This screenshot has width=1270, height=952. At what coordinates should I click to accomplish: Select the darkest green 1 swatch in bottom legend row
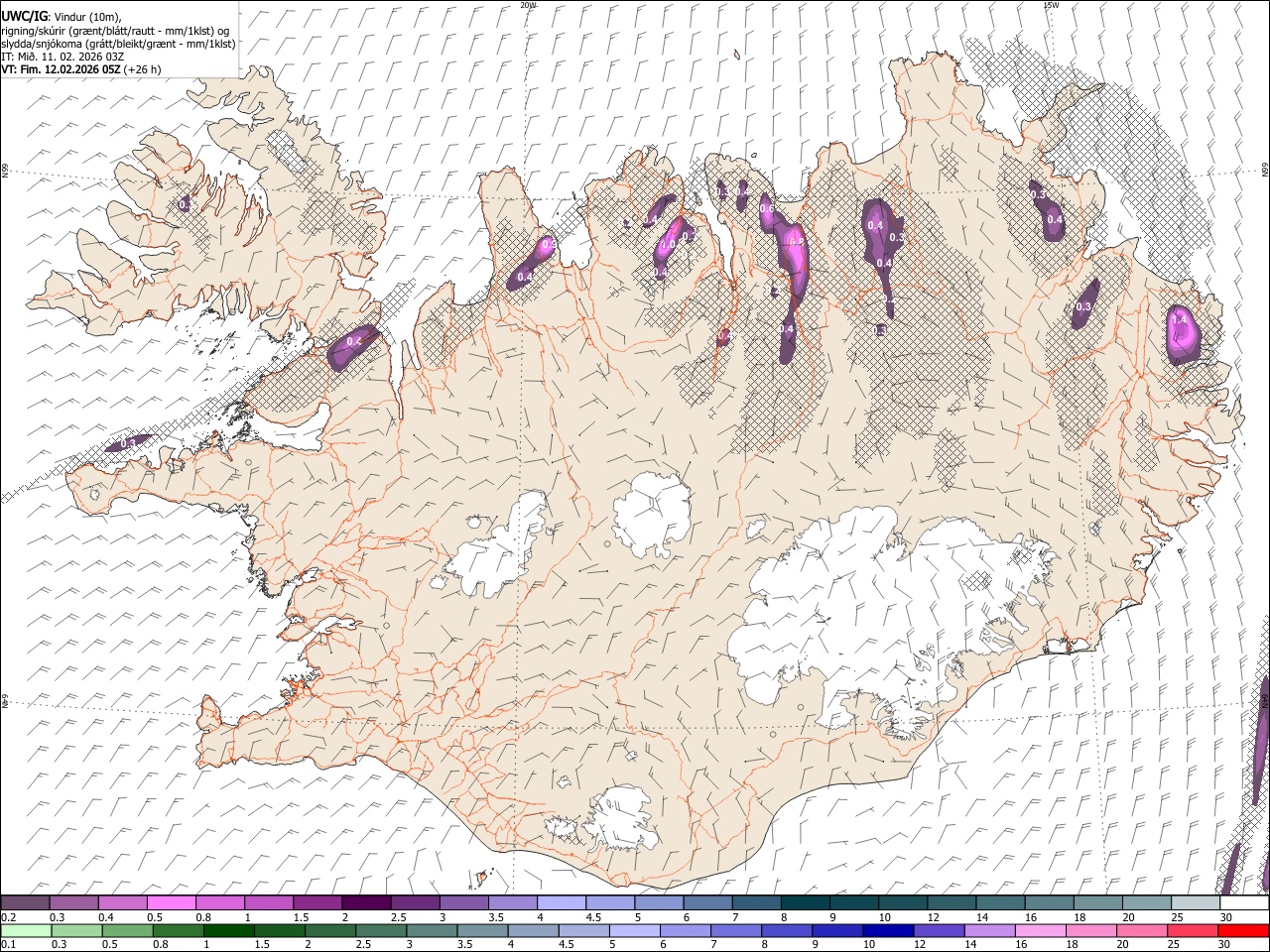(229, 930)
